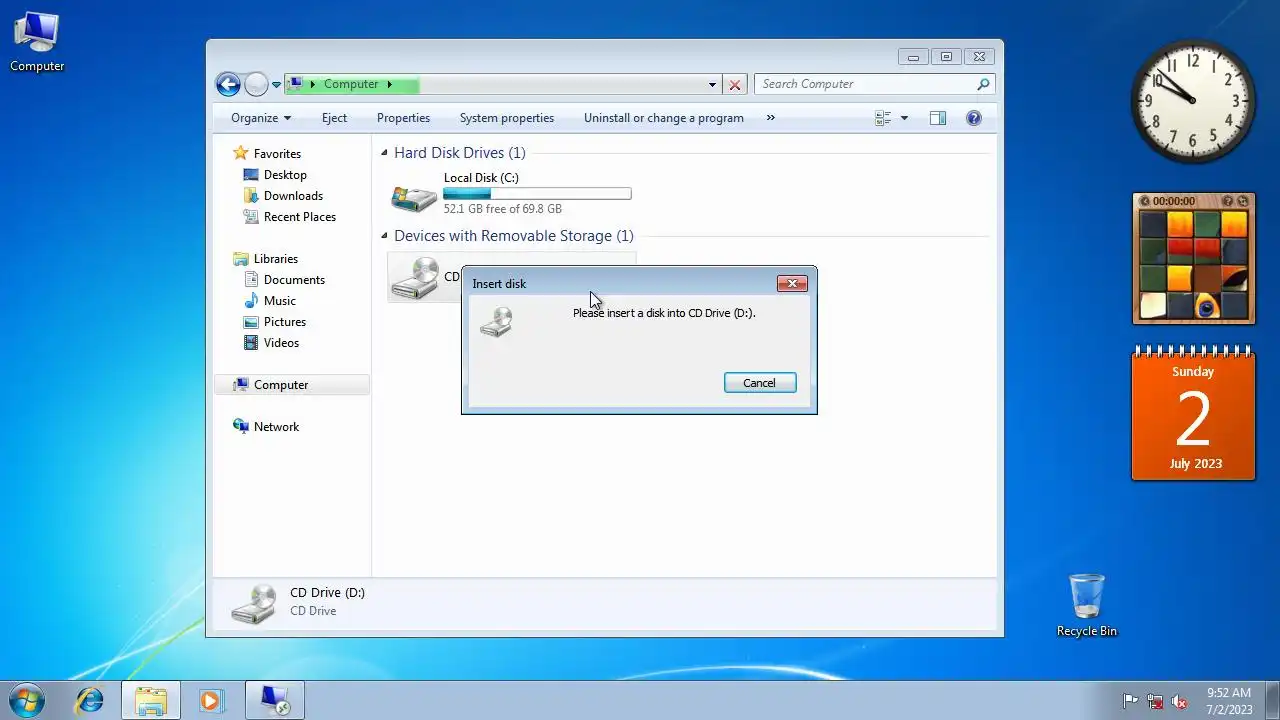Image resolution: width=1280 pixels, height=720 pixels.
Task: Click Uninstall or change a program
Action: point(663,118)
